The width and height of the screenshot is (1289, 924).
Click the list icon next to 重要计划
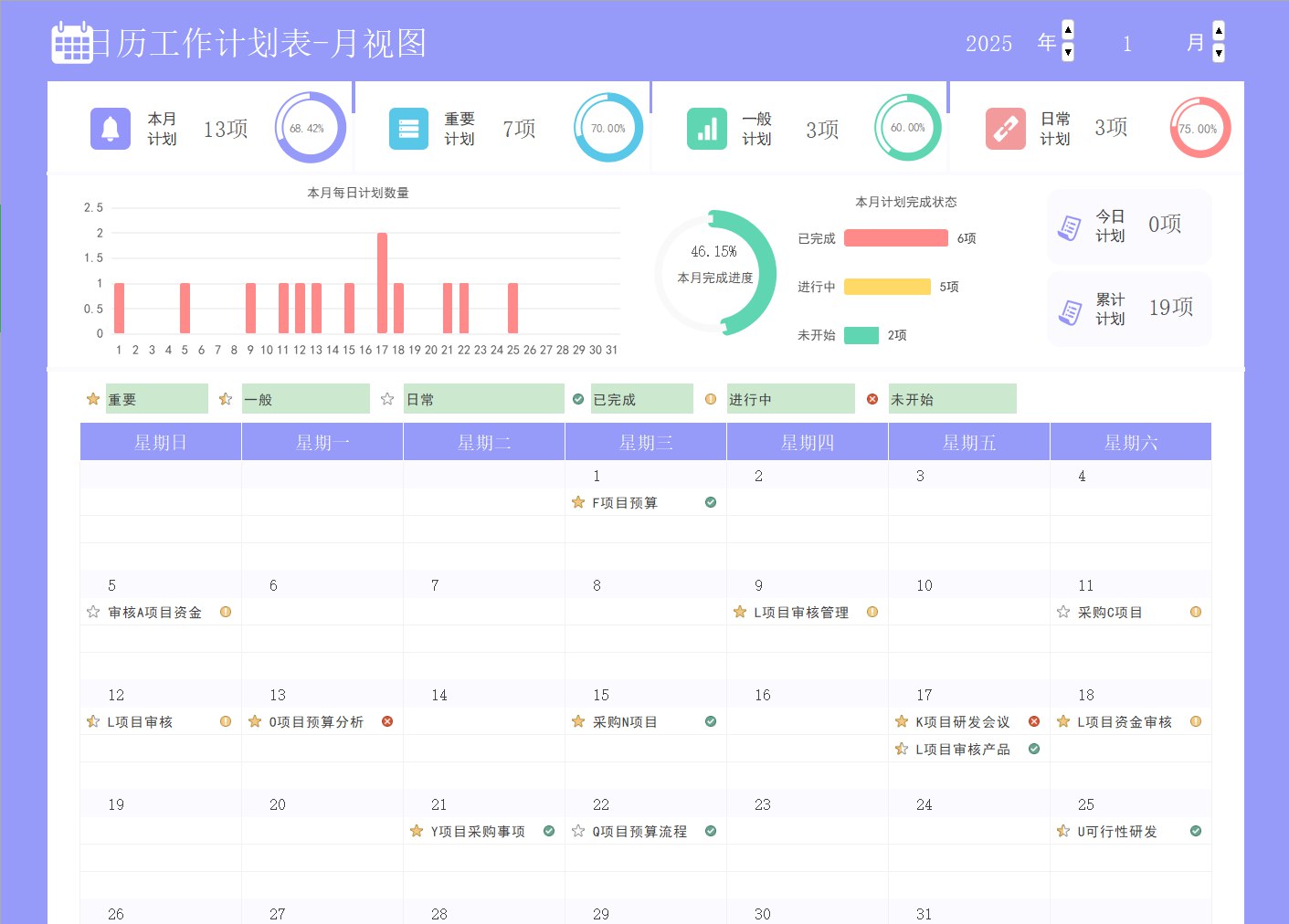(x=408, y=128)
